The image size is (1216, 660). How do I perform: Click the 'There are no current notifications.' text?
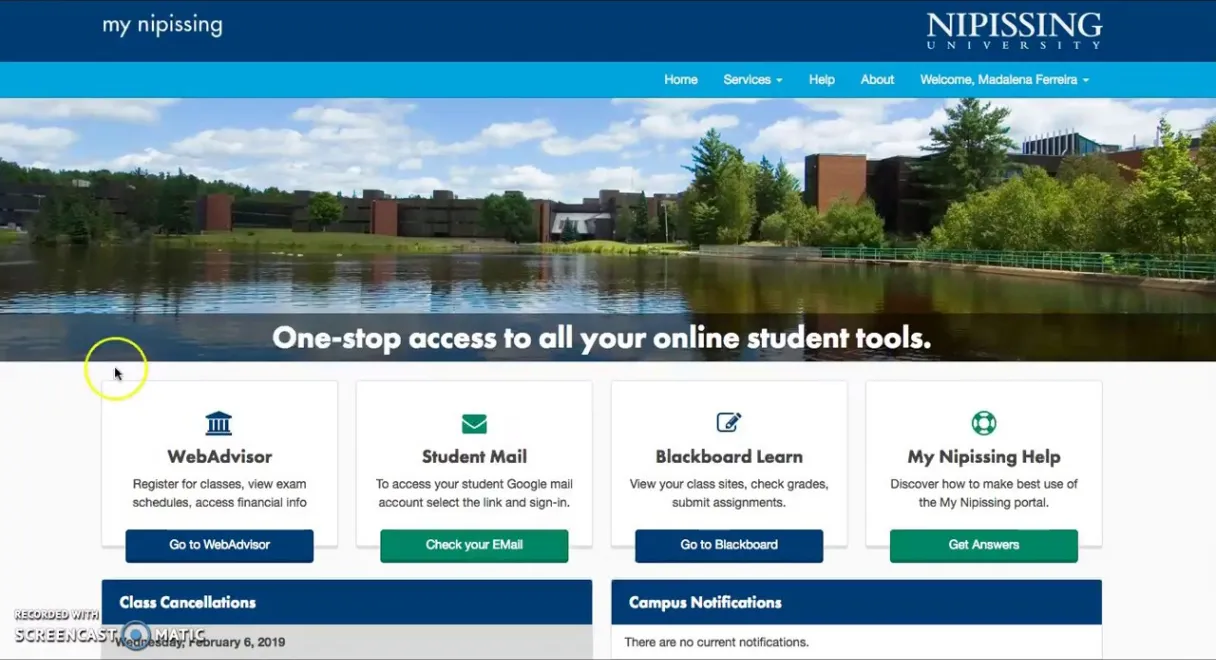[x=716, y=642]
